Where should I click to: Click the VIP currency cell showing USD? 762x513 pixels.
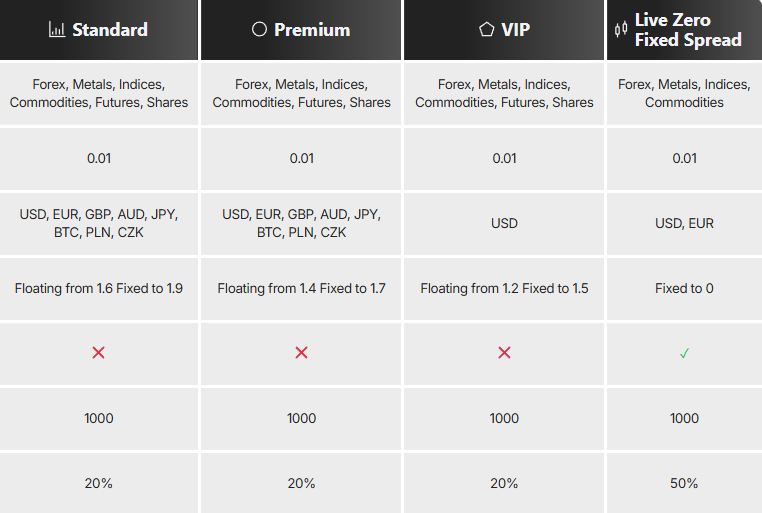coord(504,223)
